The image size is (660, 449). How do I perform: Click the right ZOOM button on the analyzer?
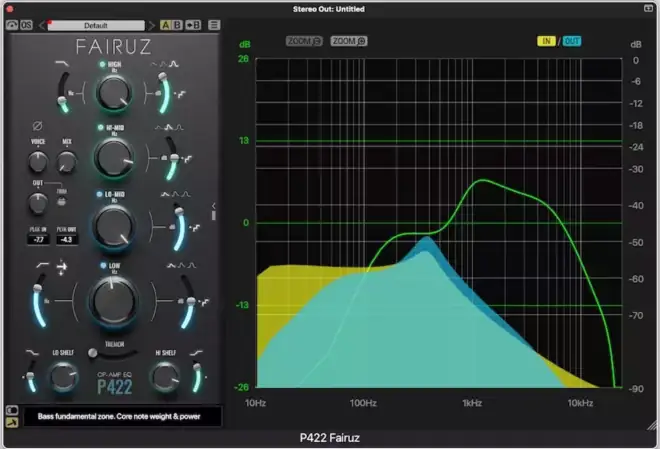click(x=349, y=41)
